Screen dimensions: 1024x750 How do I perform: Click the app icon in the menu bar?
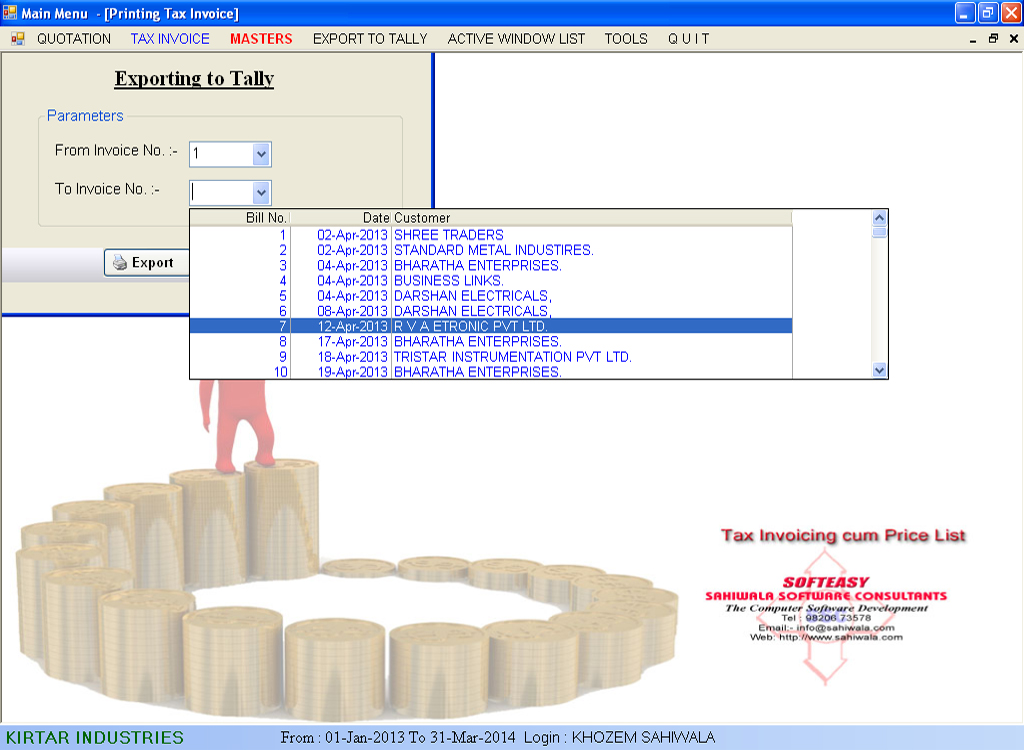(18, 39)
